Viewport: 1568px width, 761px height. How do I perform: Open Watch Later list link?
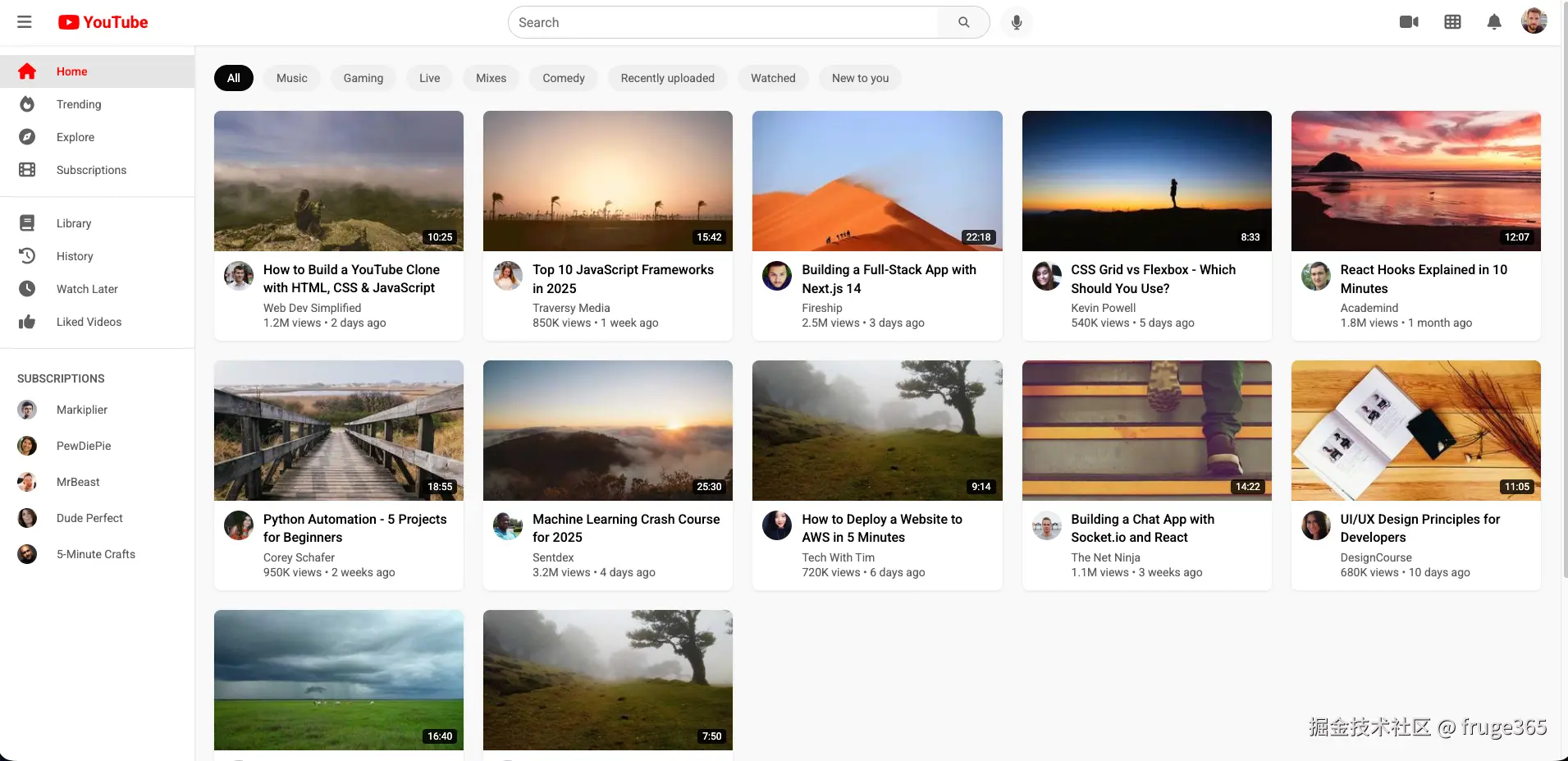point(97,289)
